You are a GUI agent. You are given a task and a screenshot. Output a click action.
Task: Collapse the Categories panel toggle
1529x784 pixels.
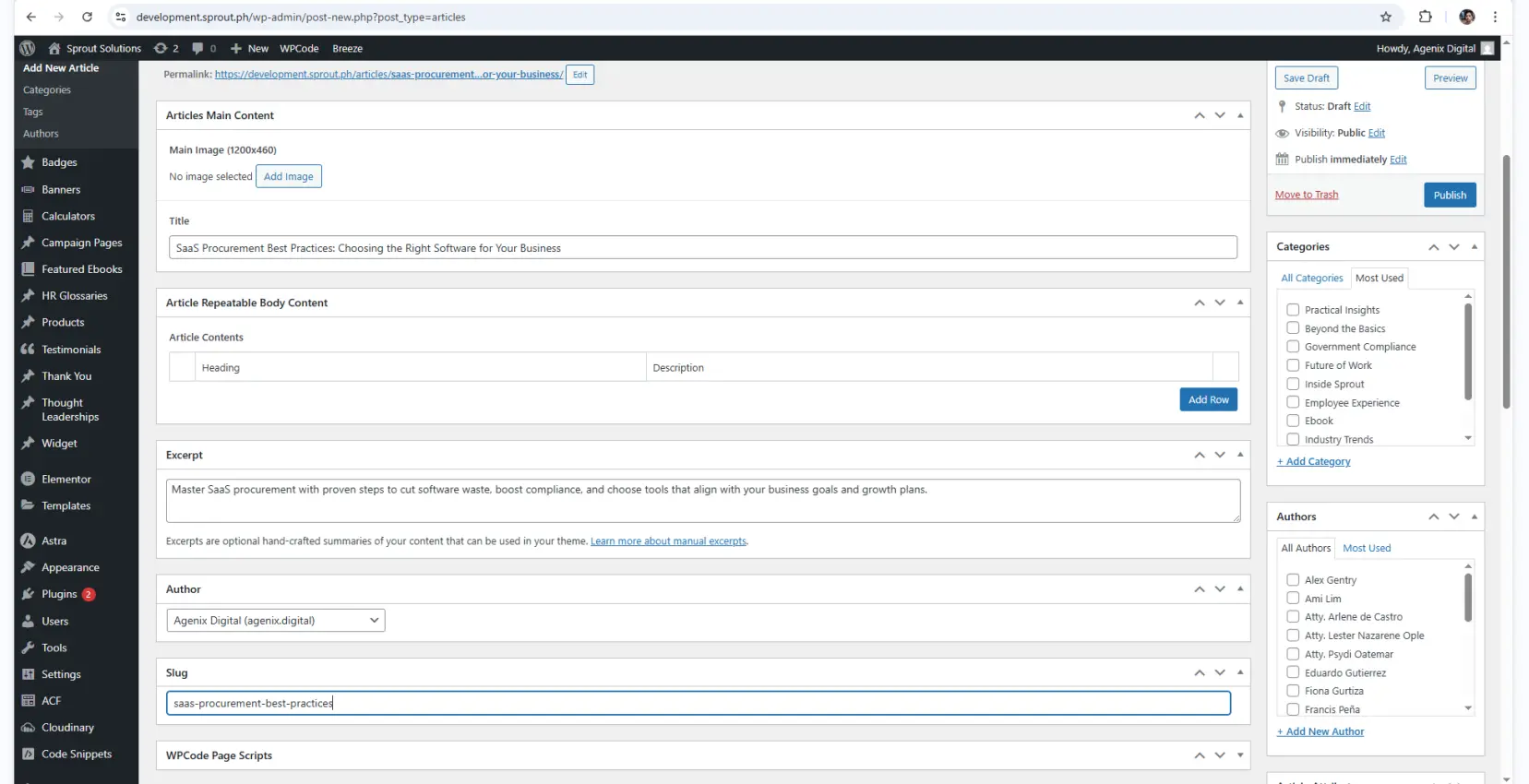click(1475, 246)
